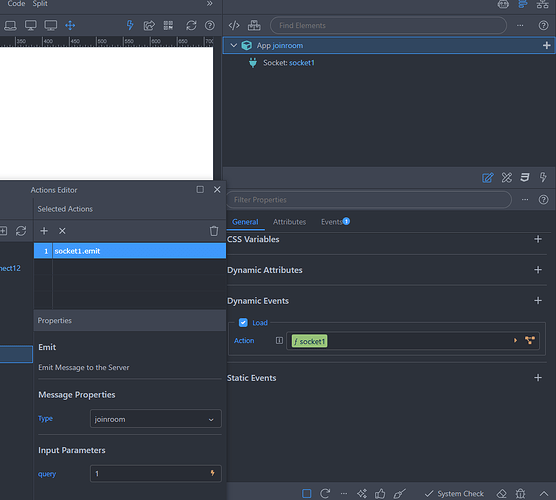Click the lightning bolt toolbar icon
The image size is (556, 500).
pyautogui.click(x=130, y=26)
